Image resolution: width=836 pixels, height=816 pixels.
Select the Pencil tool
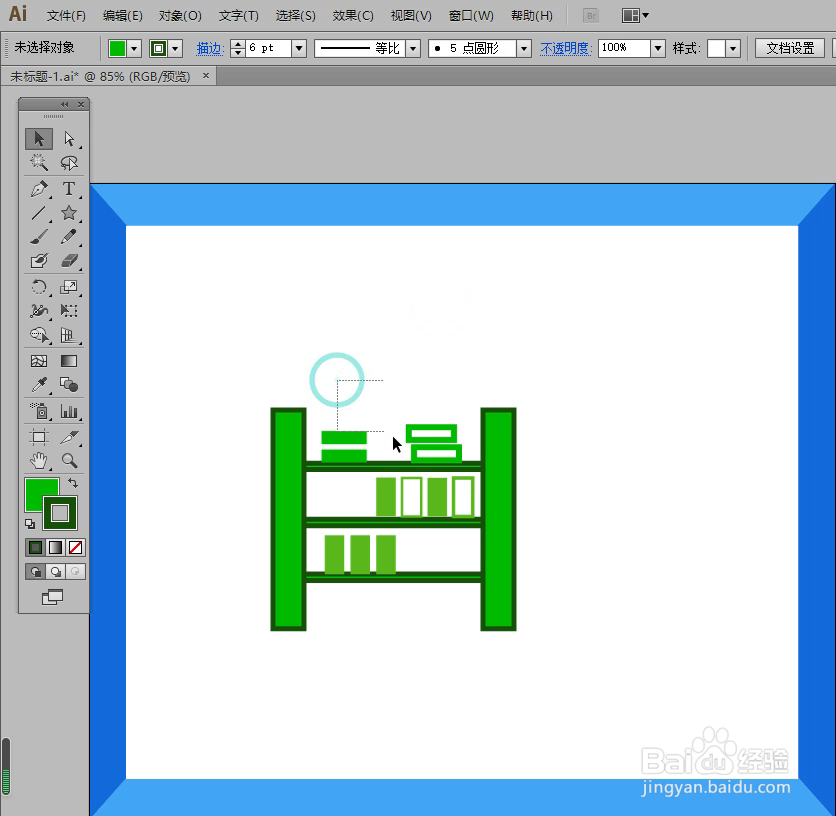coord(69,237)
